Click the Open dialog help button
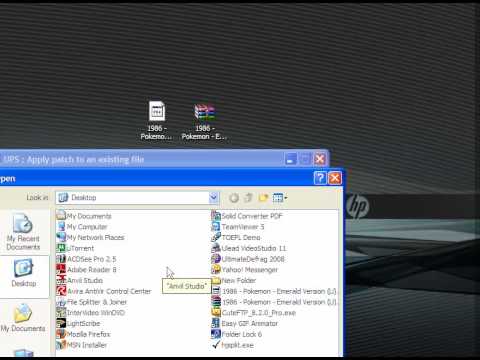Image resolution: width=480 pixels, height=360 pixels. coord(320,178)
